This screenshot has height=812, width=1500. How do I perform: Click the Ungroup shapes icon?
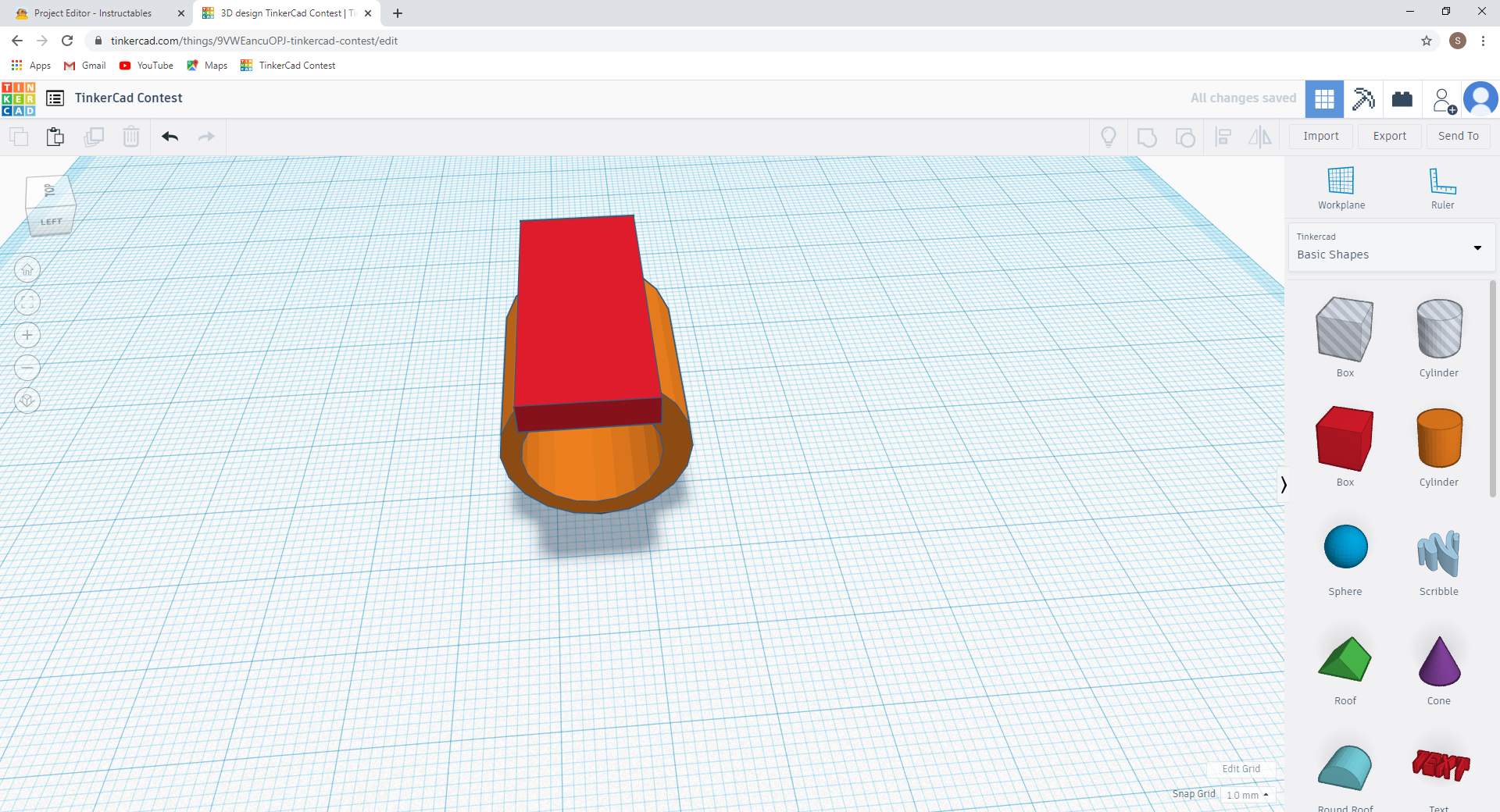pos(1185,137)
